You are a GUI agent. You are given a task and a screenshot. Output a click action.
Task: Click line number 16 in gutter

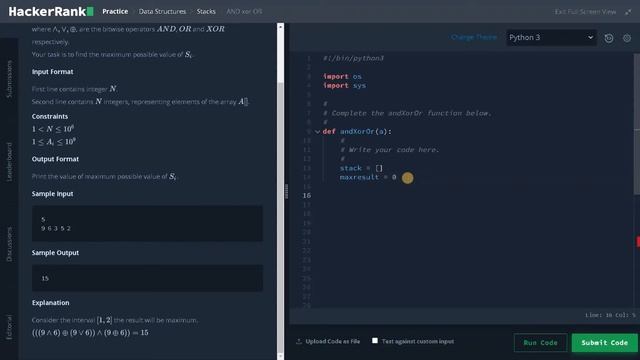pos(307,196)
